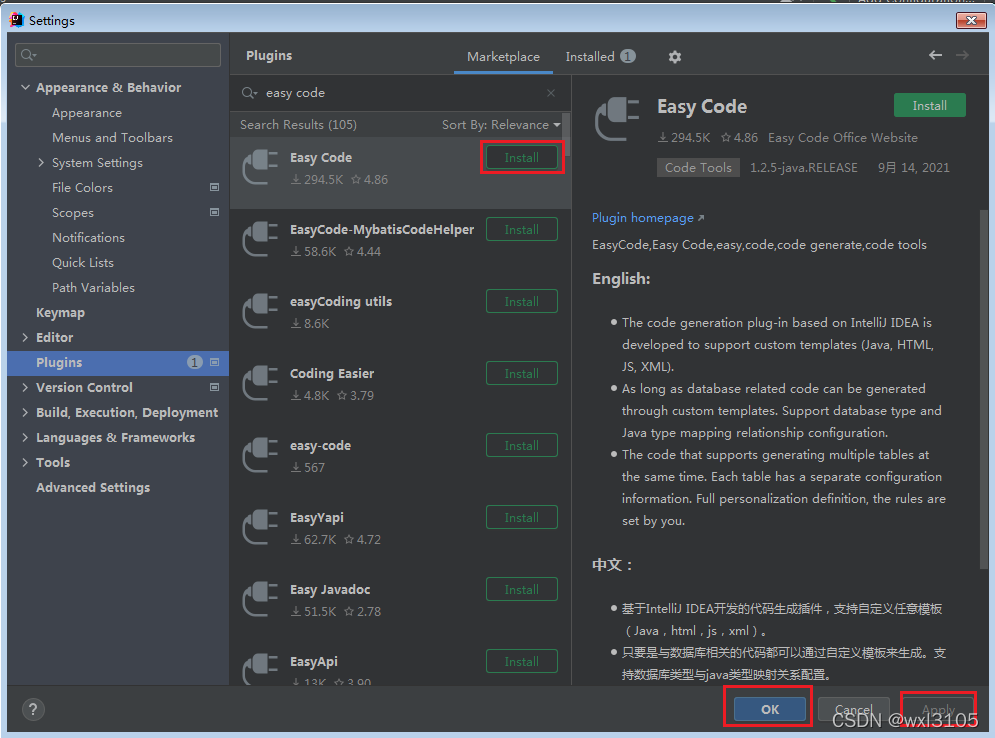Click the plugins gear settings icon

[x=675, y=57]
